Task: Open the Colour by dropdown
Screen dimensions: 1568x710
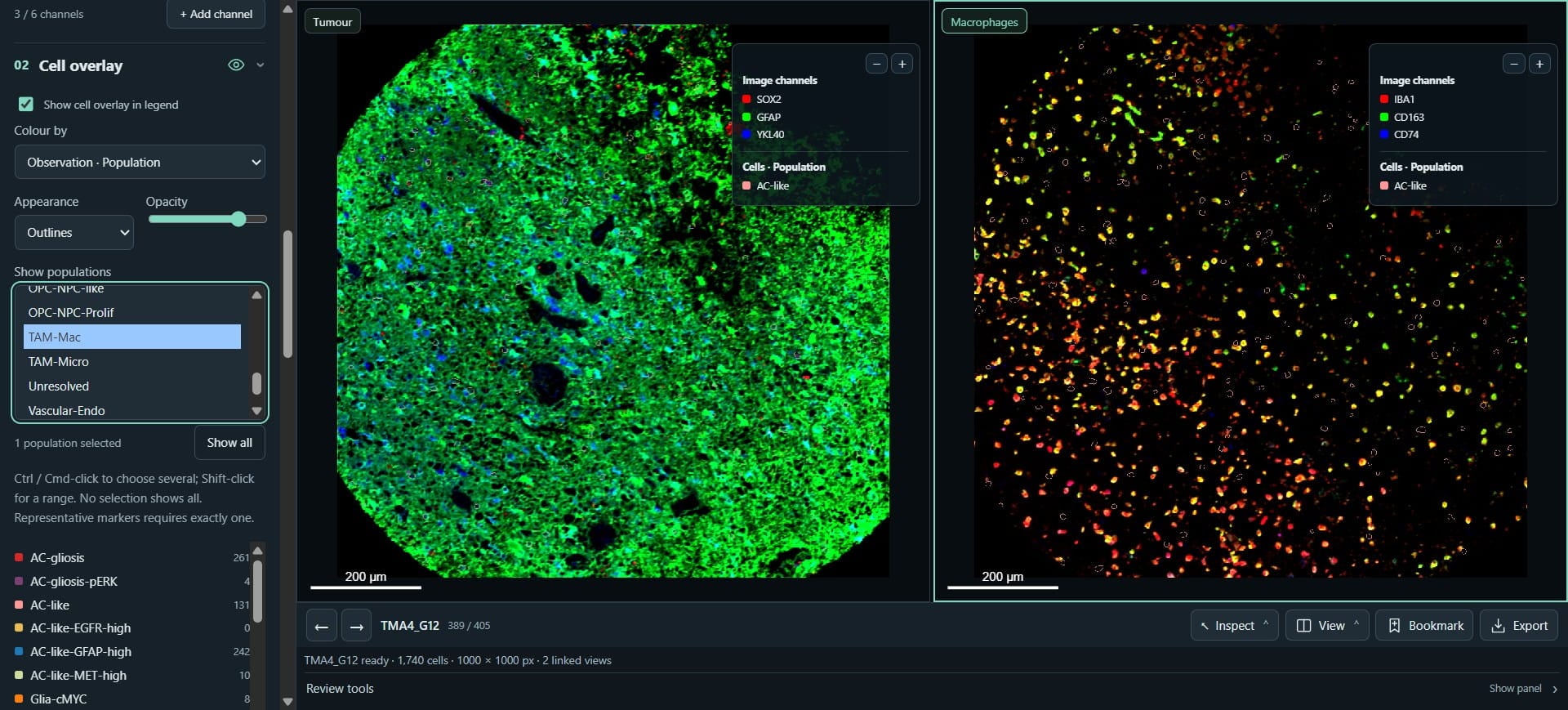Action: [x=140, y=162]
